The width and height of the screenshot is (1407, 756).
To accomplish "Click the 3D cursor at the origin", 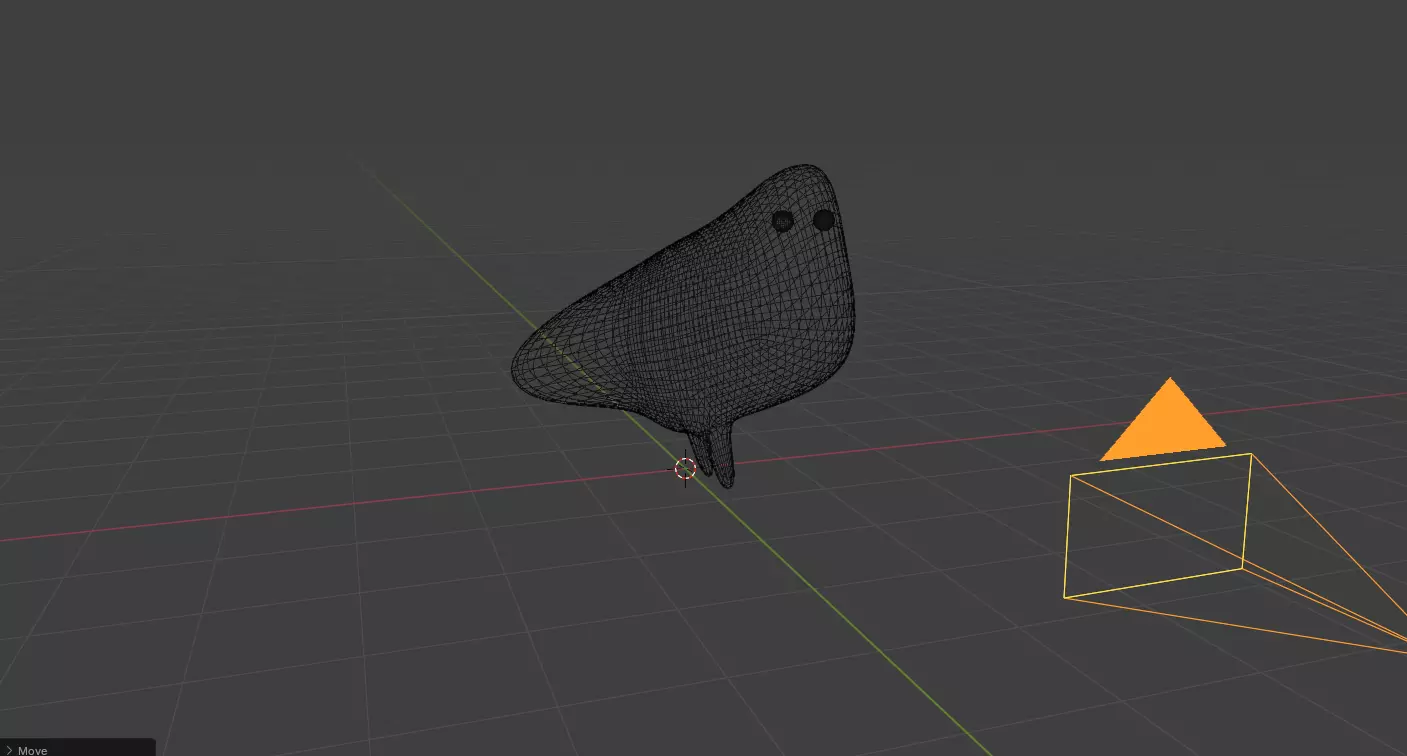I will (685, 468).
